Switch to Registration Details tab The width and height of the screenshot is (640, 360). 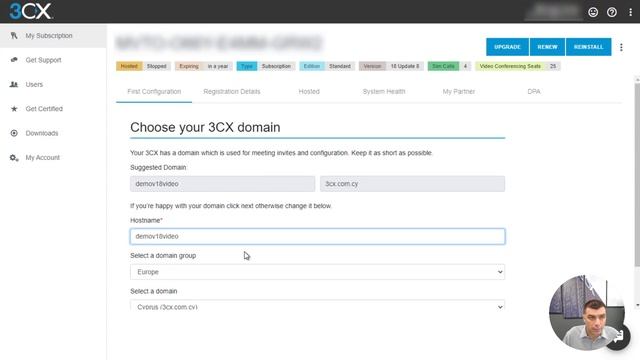tap(231, 91)
